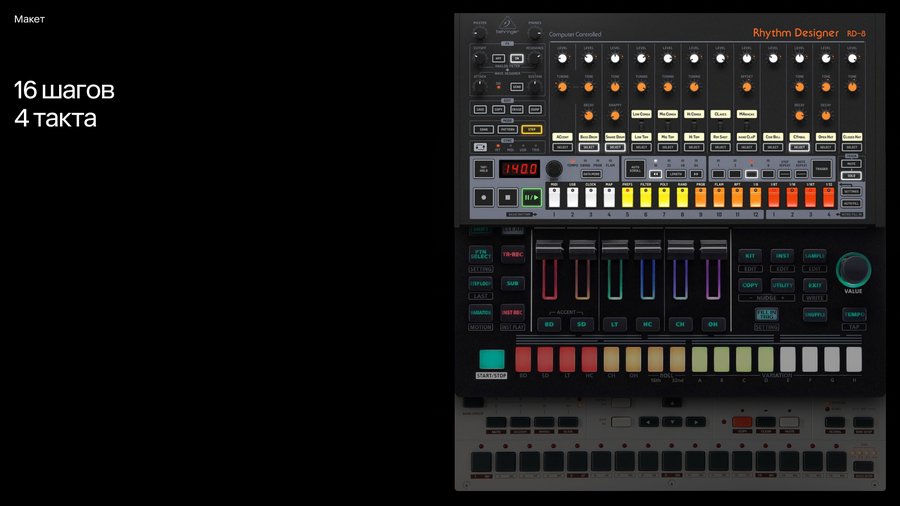
Task: Toggle the analog filter HPF button
Action: (498, 59)
